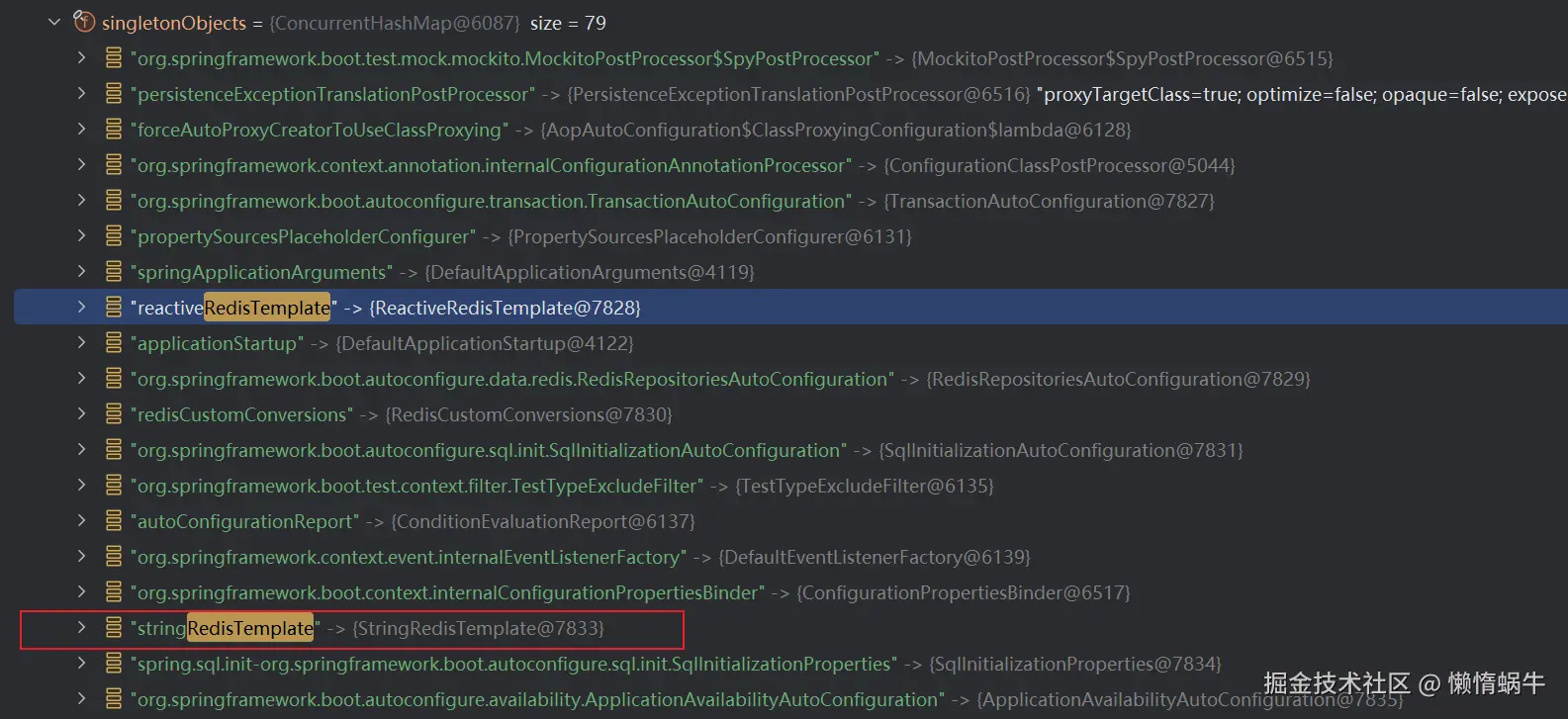1568x719 pixels.
Task: Click map-entry icon of redisCustomConversions row
Action: 114,413
